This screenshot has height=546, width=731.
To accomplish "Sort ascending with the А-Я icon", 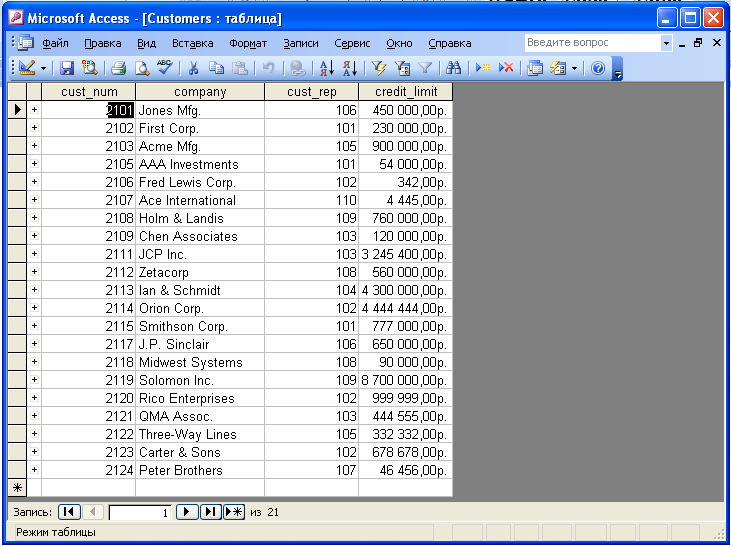I will 327,68.
